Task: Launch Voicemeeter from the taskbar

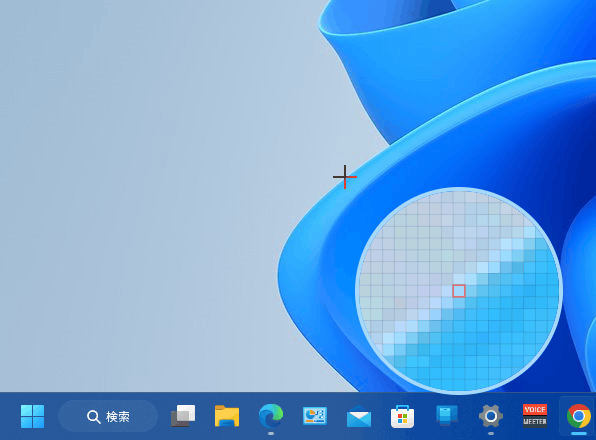Action: (x=535, y=416)
